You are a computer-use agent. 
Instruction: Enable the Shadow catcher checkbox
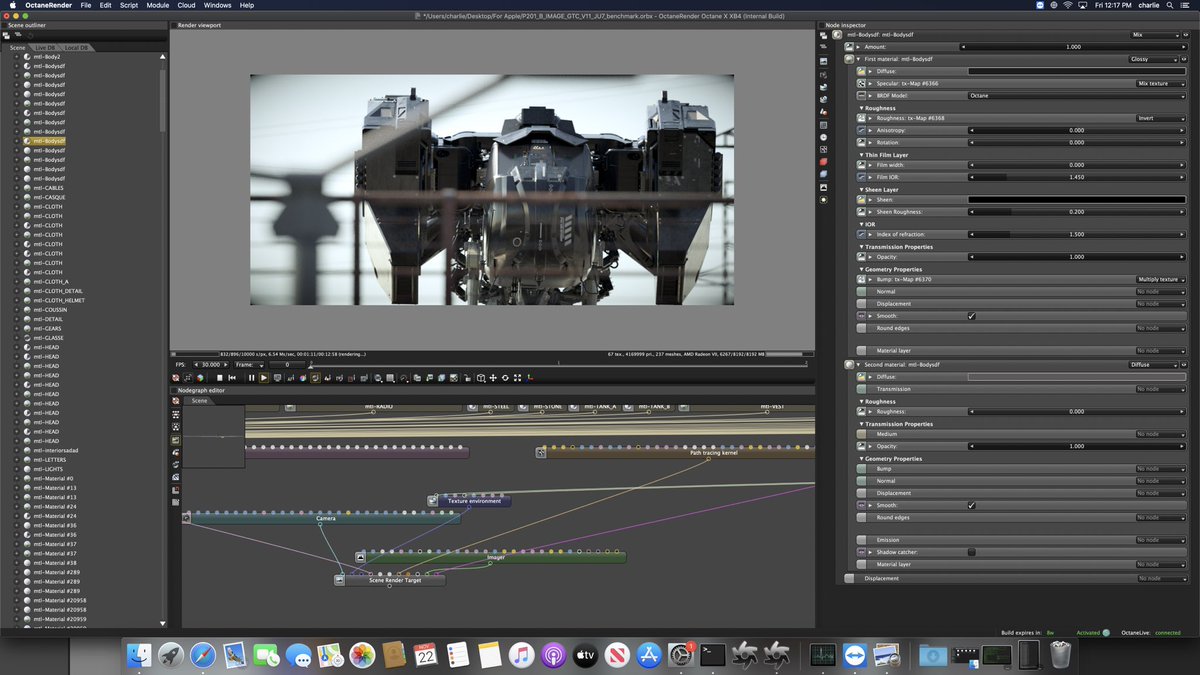click(971, 552)
